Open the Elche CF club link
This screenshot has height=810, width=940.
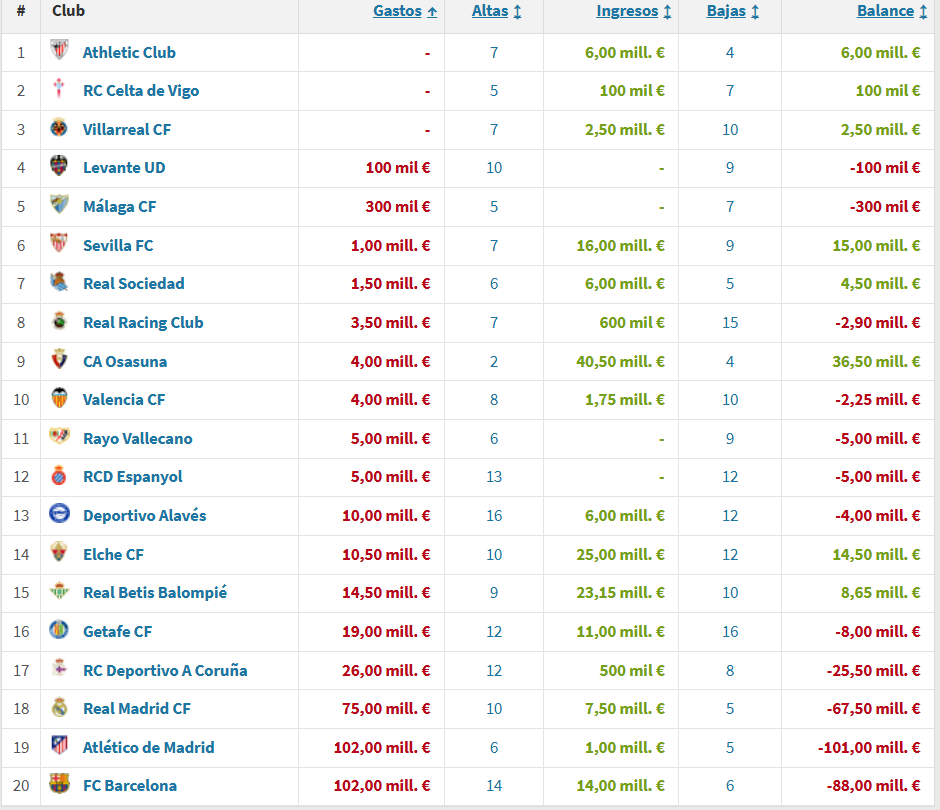(113, 555)
